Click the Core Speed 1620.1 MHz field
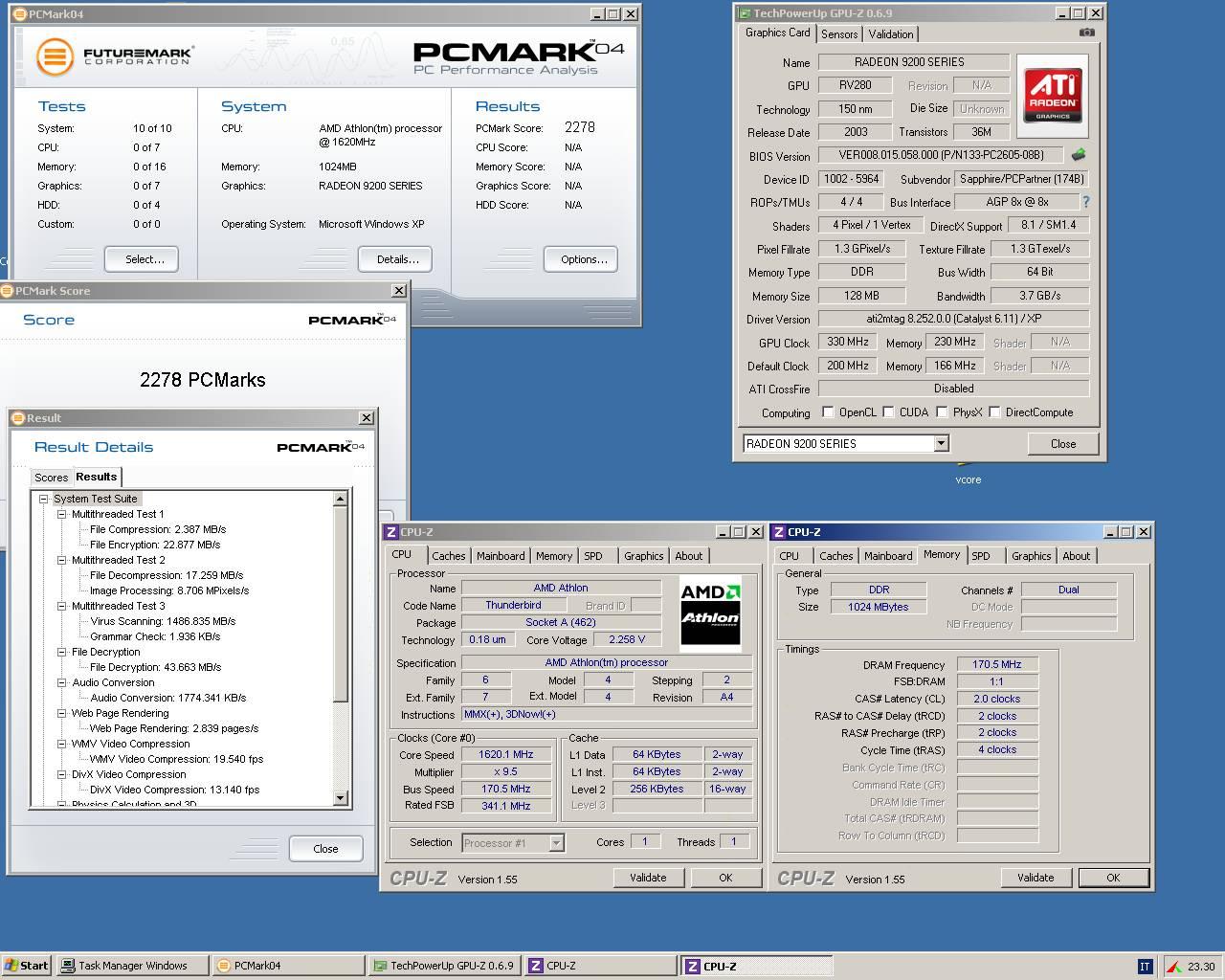Viewport: 1225px width, 980px height. point(505,754)
